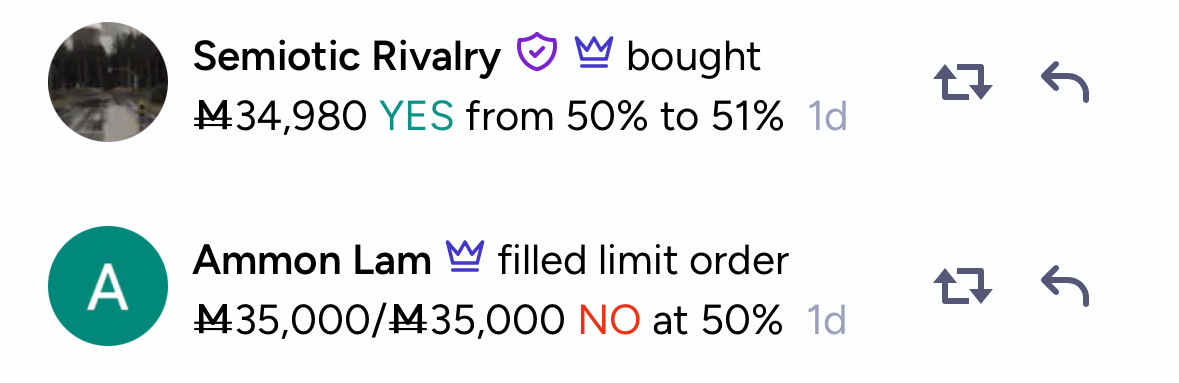Click the 'at 50%' limit price text
This screenshot has width=1179, height=383.
[717, 321]
